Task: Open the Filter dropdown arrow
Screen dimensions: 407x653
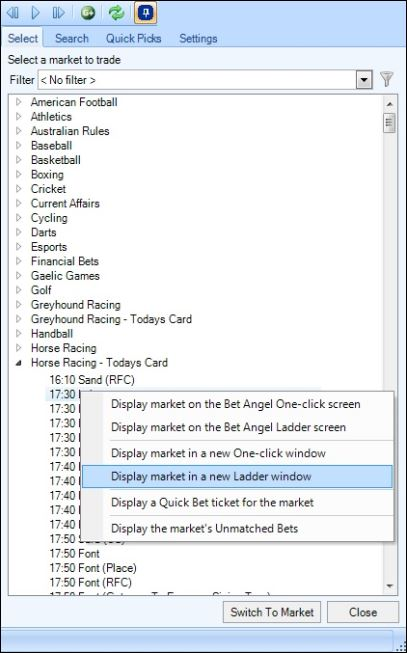Action: 364,80
